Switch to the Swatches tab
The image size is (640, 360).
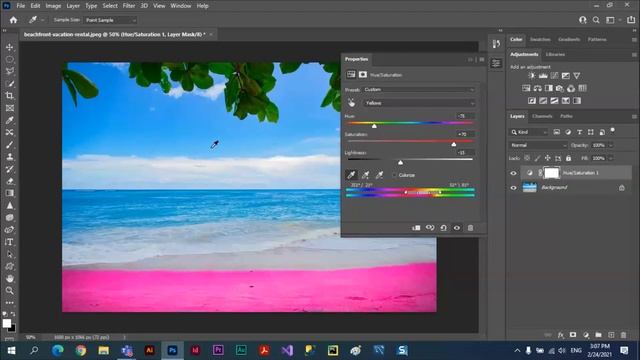click(x=540, y=40)
